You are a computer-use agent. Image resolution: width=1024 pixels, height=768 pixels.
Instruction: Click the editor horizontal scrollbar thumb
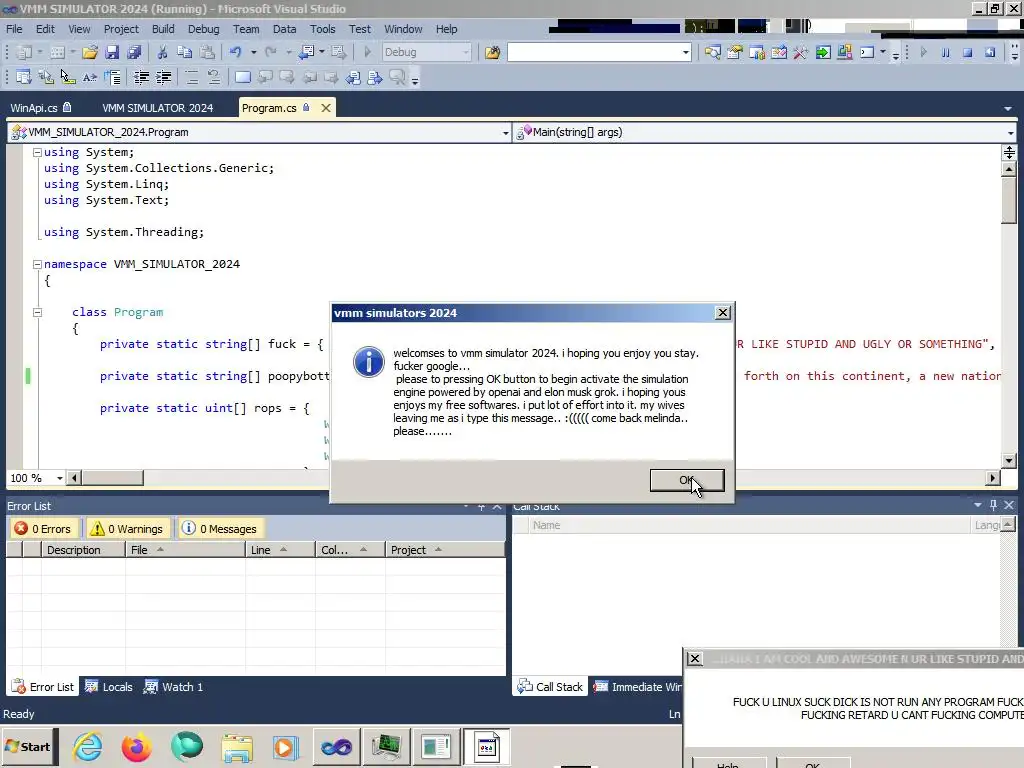pyautogui.click(x=112, y=478)
